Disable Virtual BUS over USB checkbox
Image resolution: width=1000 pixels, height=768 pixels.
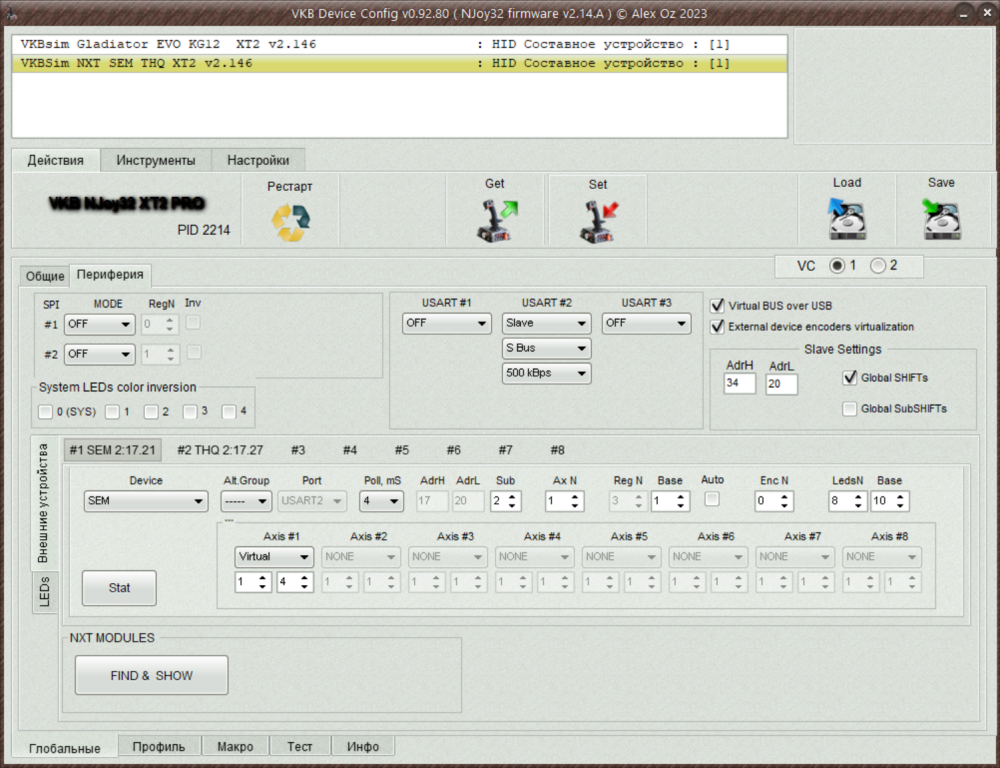pyautogui.click(x=717, y=306)
